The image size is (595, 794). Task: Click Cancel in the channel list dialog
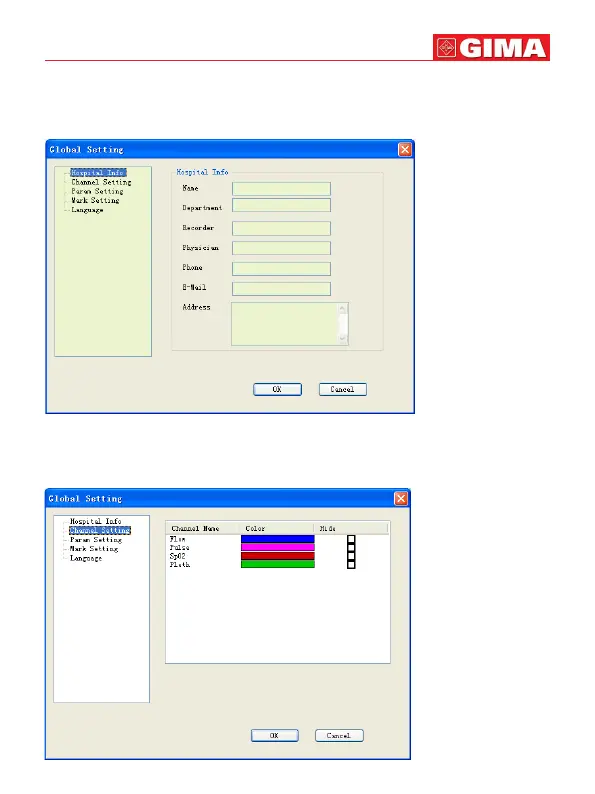click(x=339, y=735)
